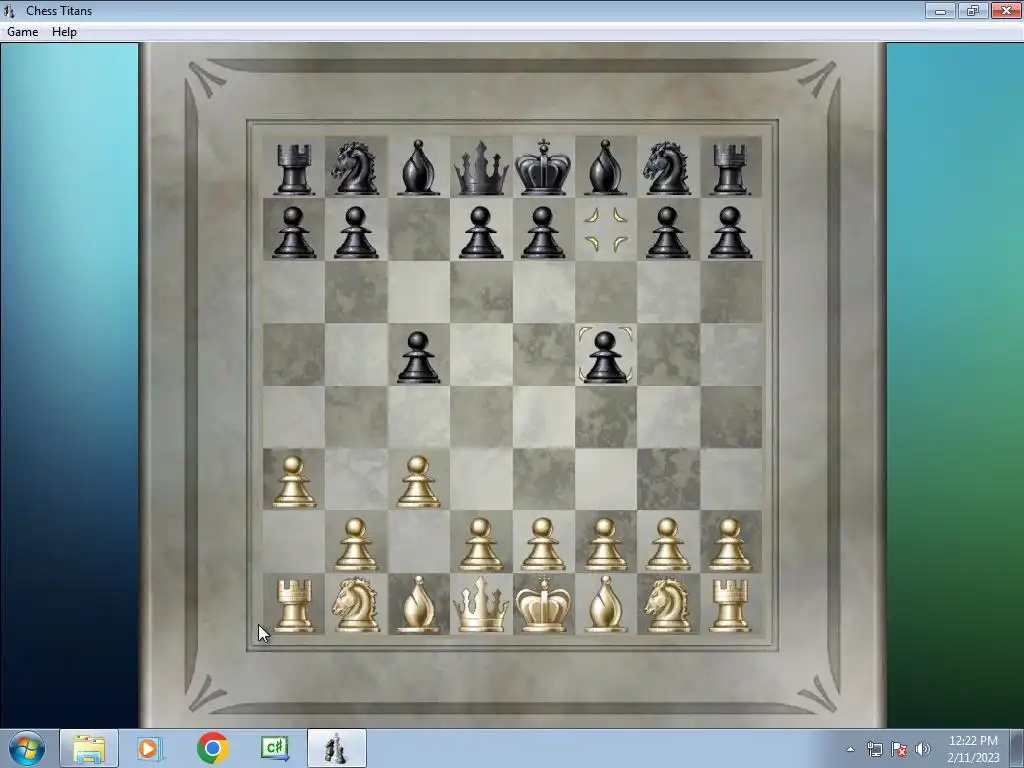Restore down the Chess Titans window
The height and width of the screenshot is (768, 1024).
coord(973,10)
